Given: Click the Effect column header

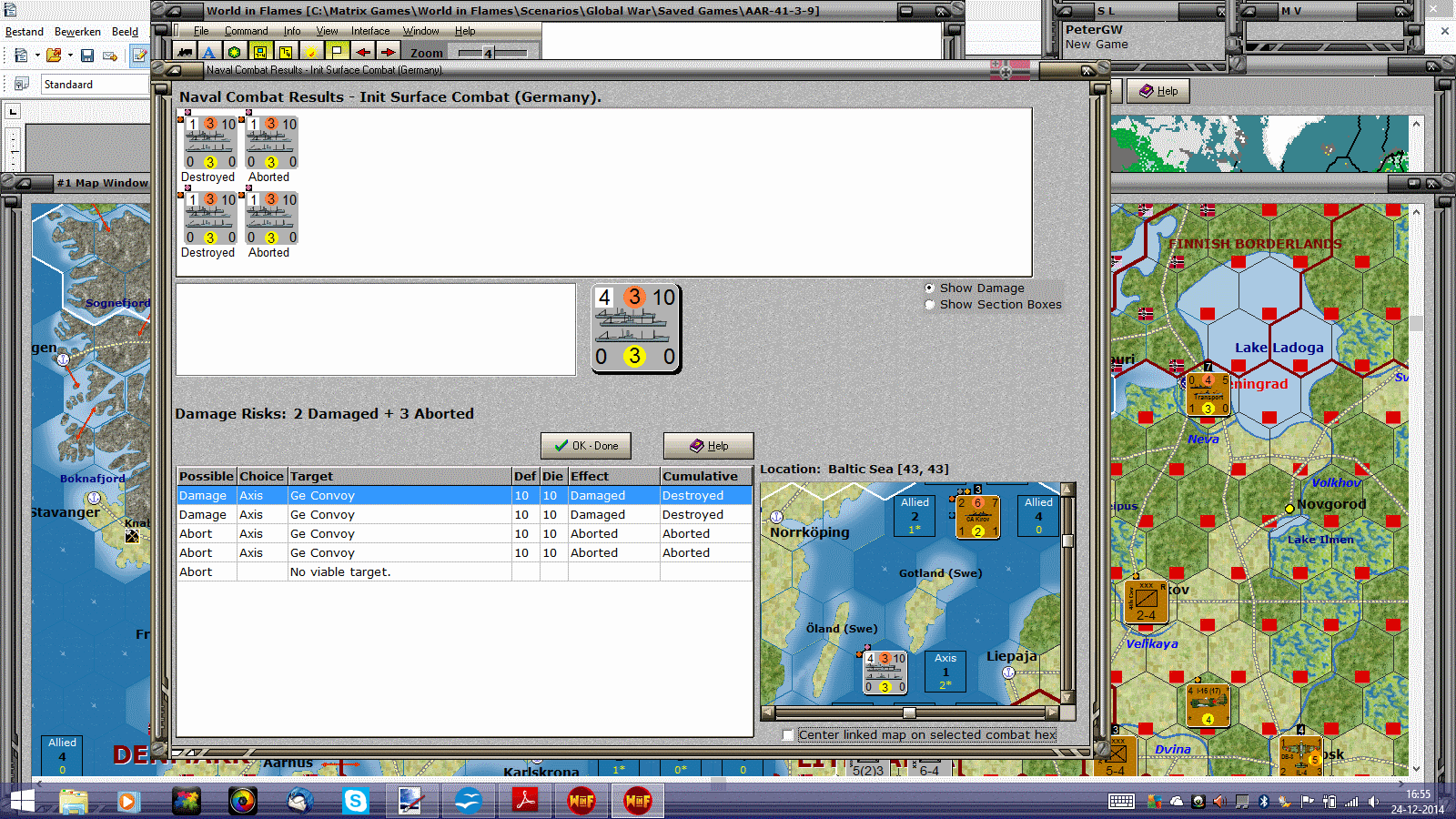Looking at the screenshot, I should click(613, 476).
